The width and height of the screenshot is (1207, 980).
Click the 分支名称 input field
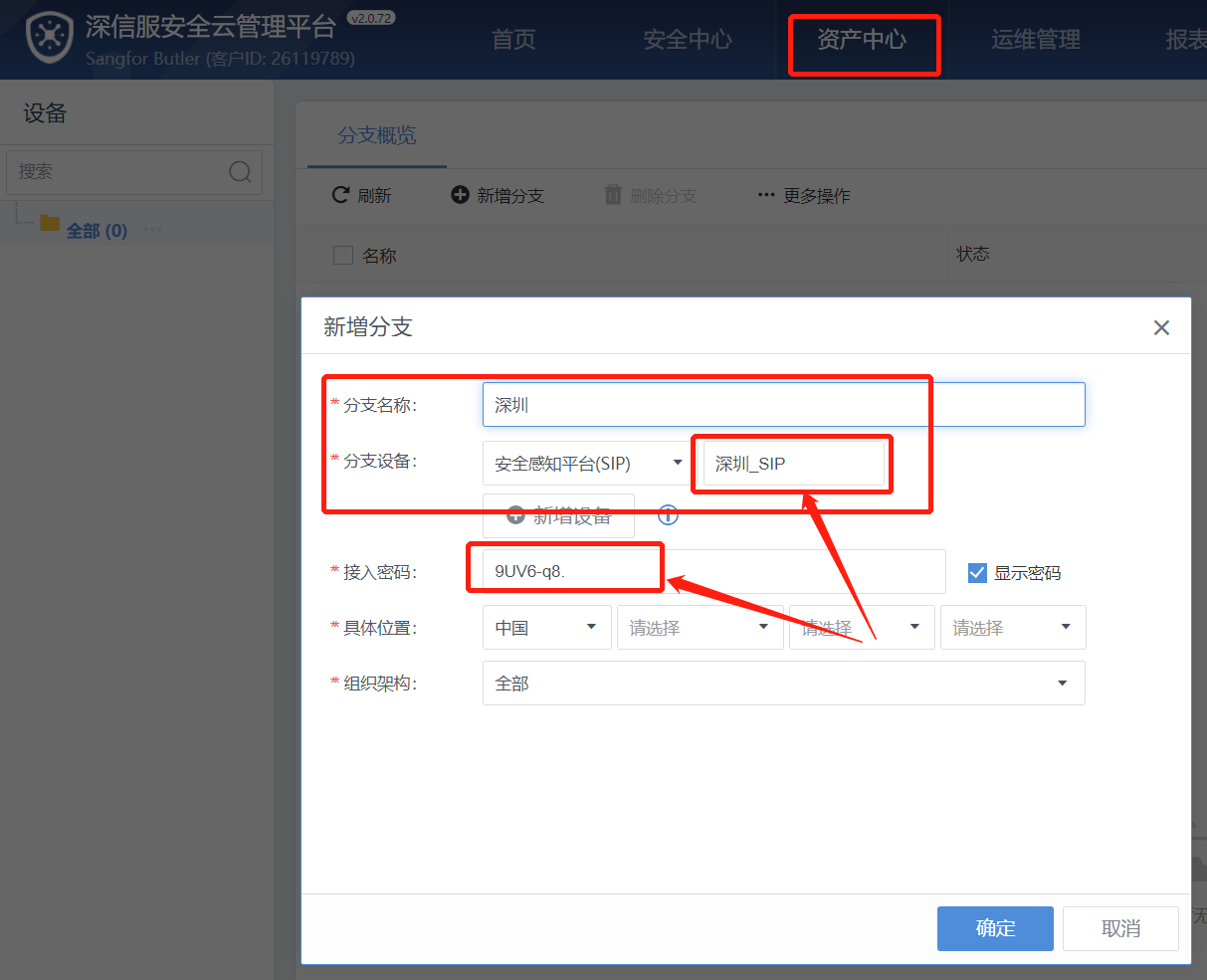click(x=783, y=405)
